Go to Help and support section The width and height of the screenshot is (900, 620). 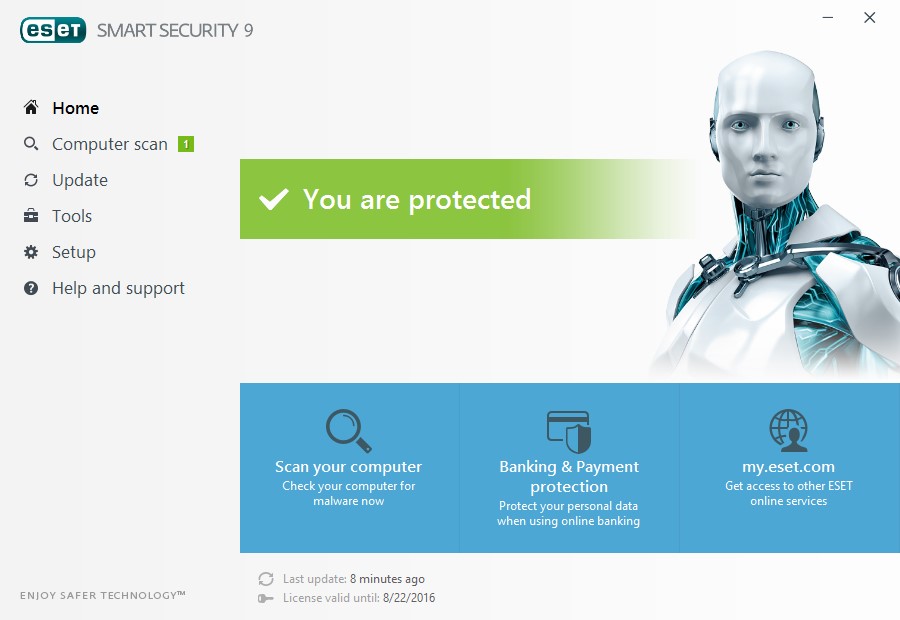[118, 288]
